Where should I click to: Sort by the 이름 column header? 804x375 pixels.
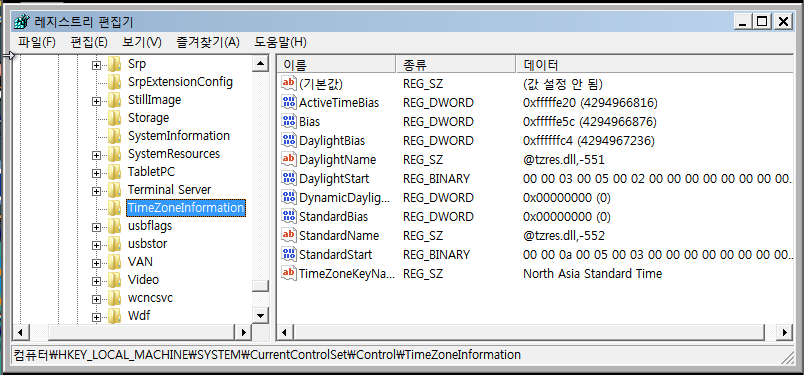coord(337,65)
